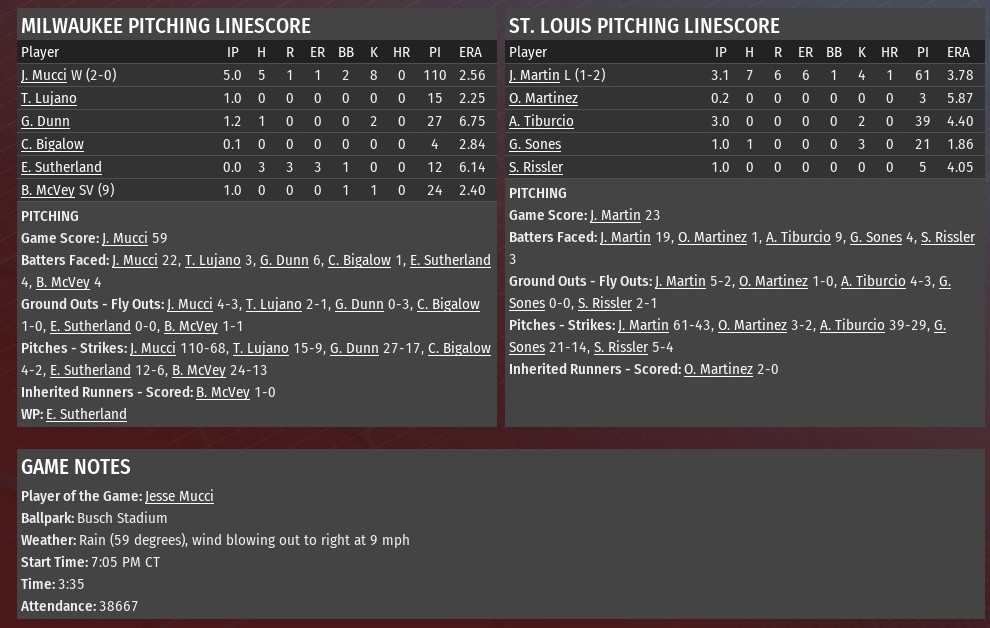Select ERA column header in Milwaukee table
This screenshot has width=990, height=628.
click(470, 52)
